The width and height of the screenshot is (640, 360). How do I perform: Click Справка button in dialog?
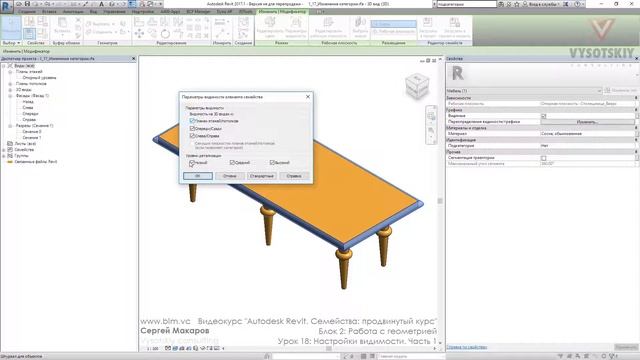(294, 176)
